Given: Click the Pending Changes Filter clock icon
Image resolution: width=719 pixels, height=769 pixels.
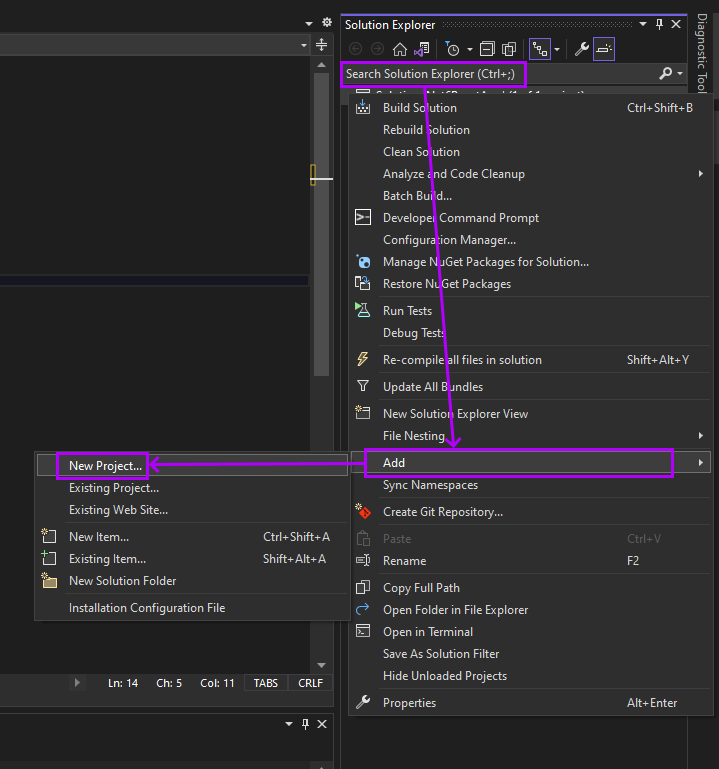Looking at the screenshot, I should 452,49.
